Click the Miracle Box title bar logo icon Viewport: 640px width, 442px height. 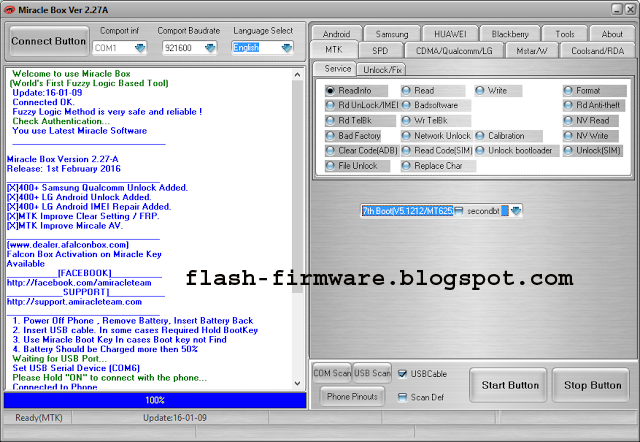coord(9,10)
